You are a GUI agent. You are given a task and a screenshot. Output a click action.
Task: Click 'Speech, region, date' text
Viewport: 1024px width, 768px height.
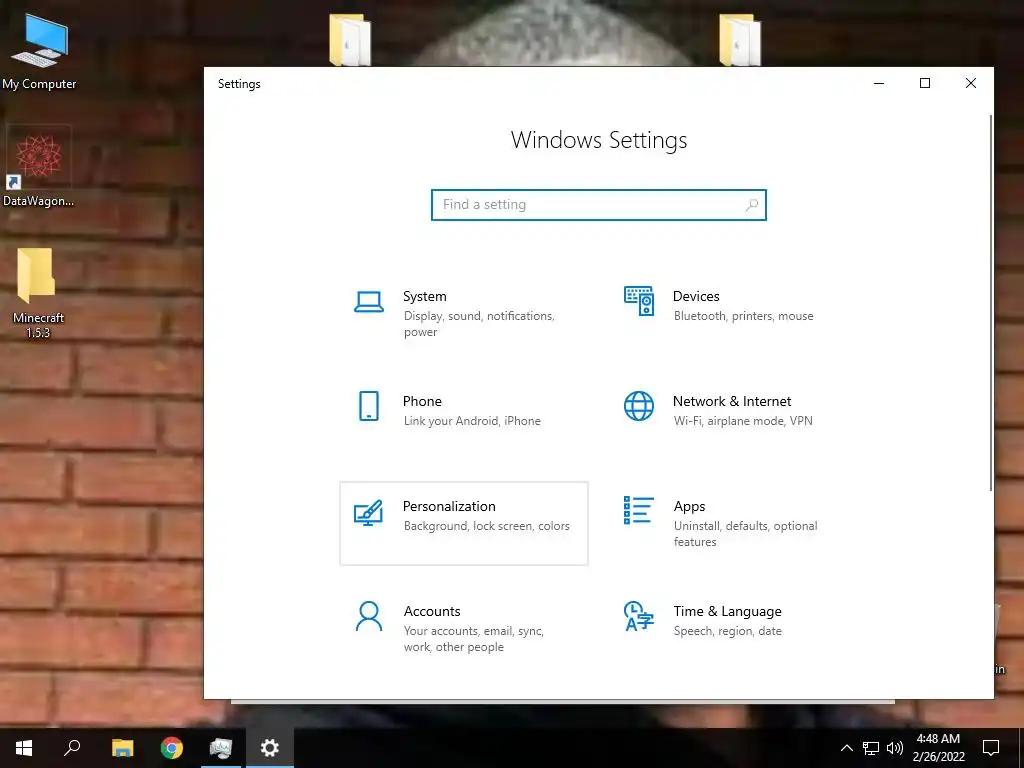[728, 631]
